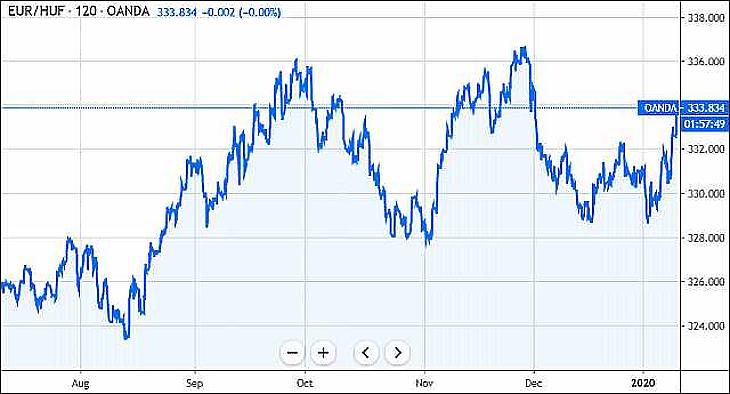Click the Oct label on time axis

point(305,383)
